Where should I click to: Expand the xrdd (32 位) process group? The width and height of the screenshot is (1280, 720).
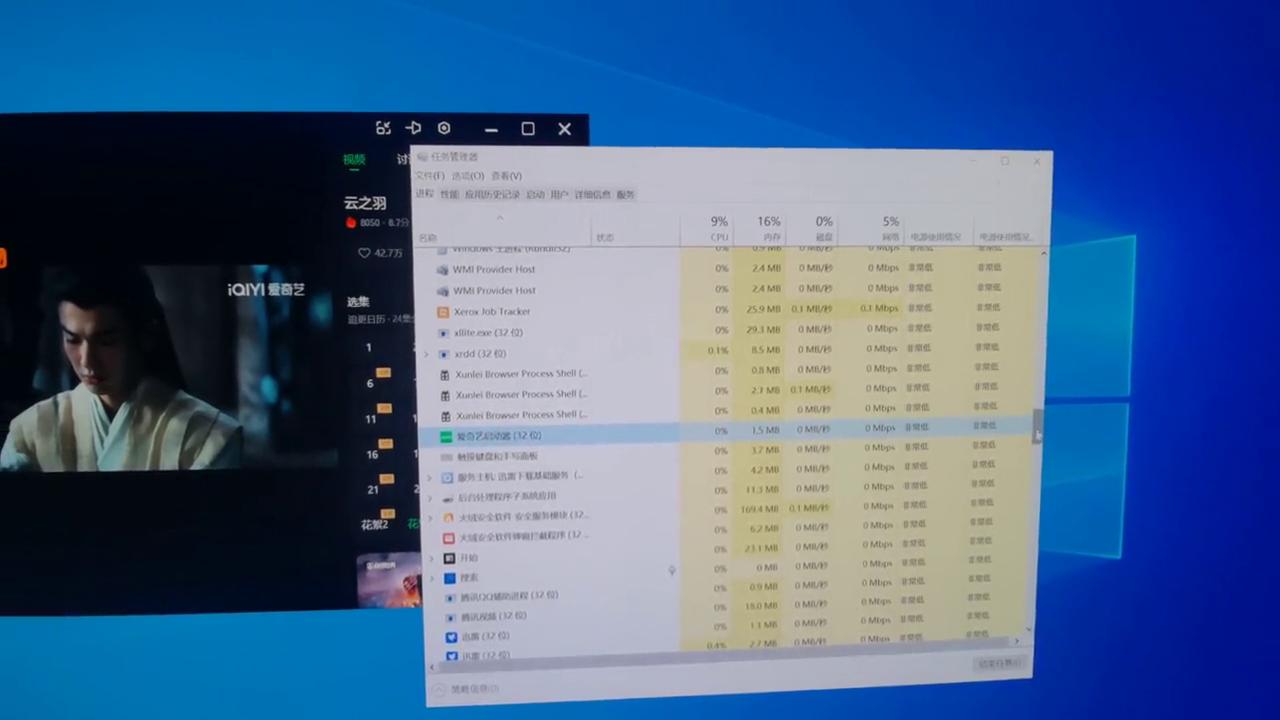point(427,354)
